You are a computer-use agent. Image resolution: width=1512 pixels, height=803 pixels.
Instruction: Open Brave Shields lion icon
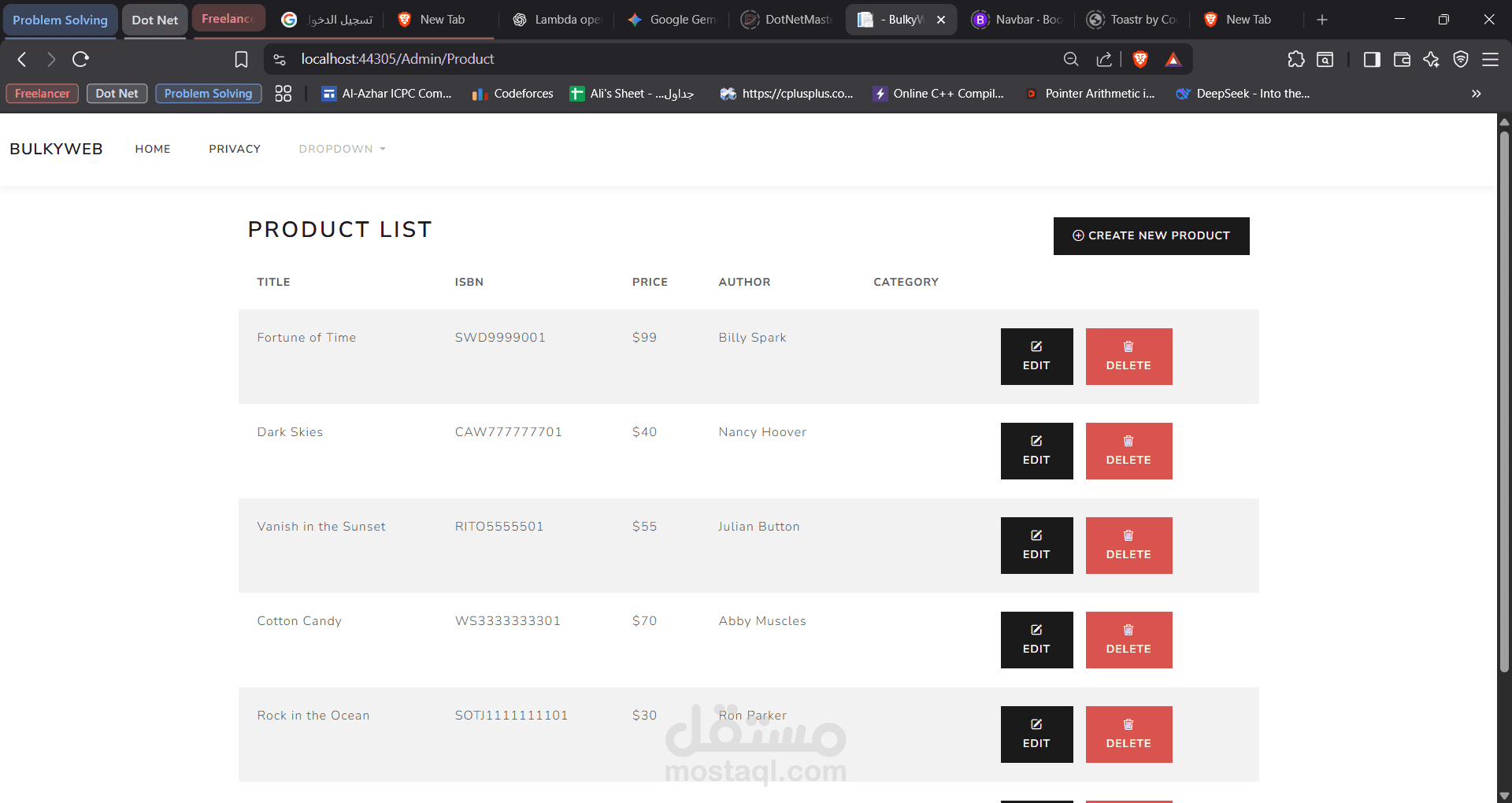[1140, 59]
